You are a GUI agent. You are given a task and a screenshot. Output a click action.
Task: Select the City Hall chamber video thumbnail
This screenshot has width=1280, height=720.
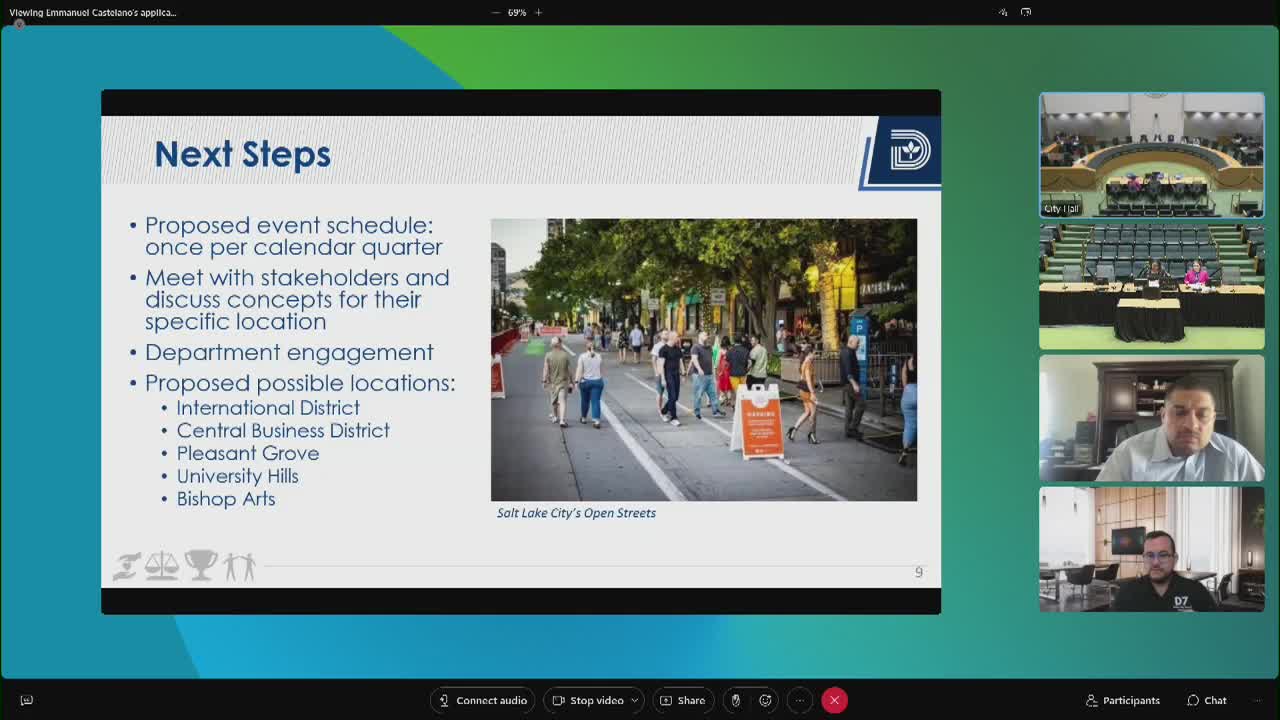click(1152, 155)
